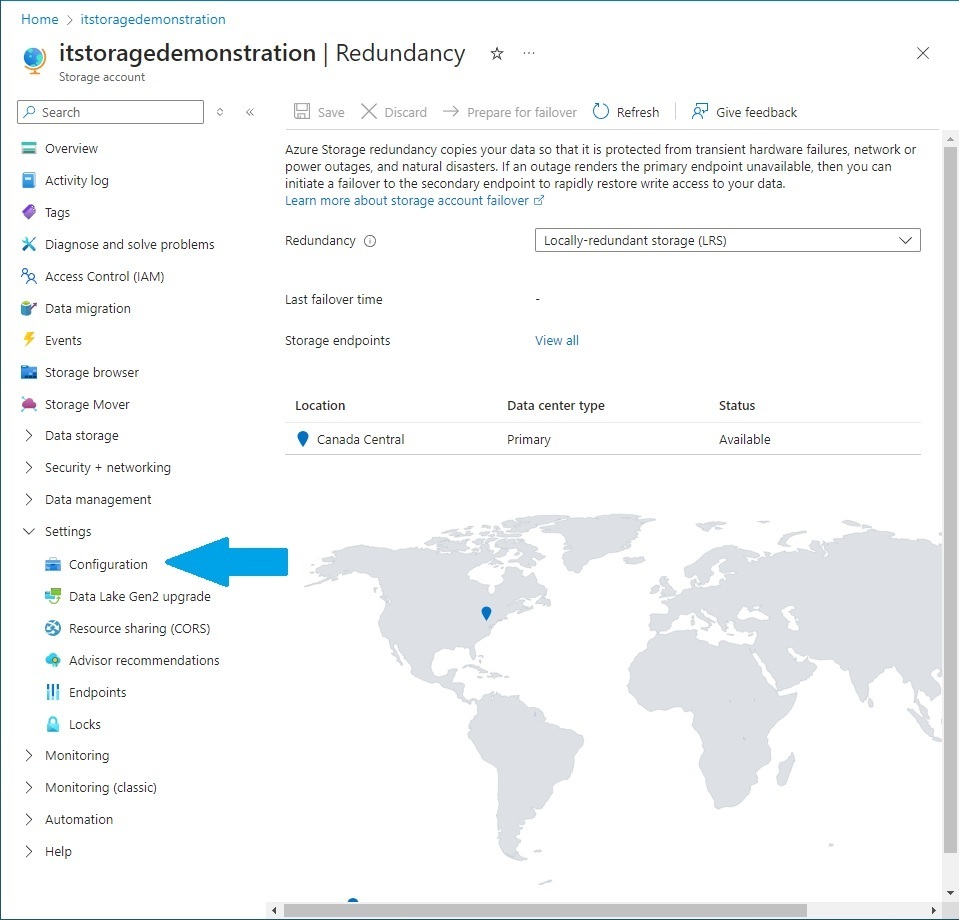This screenshot has width=959, height=920.
Task: Click the Access Control (IAM) icon
Action: (x=29, y=276)
